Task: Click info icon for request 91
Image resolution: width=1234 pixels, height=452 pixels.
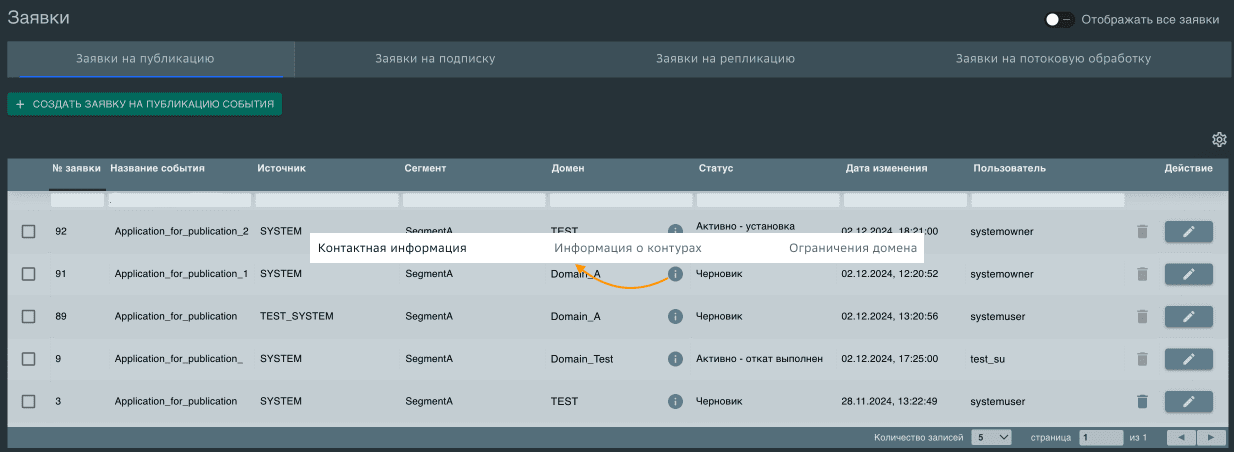Action: (x=675, y=274)
